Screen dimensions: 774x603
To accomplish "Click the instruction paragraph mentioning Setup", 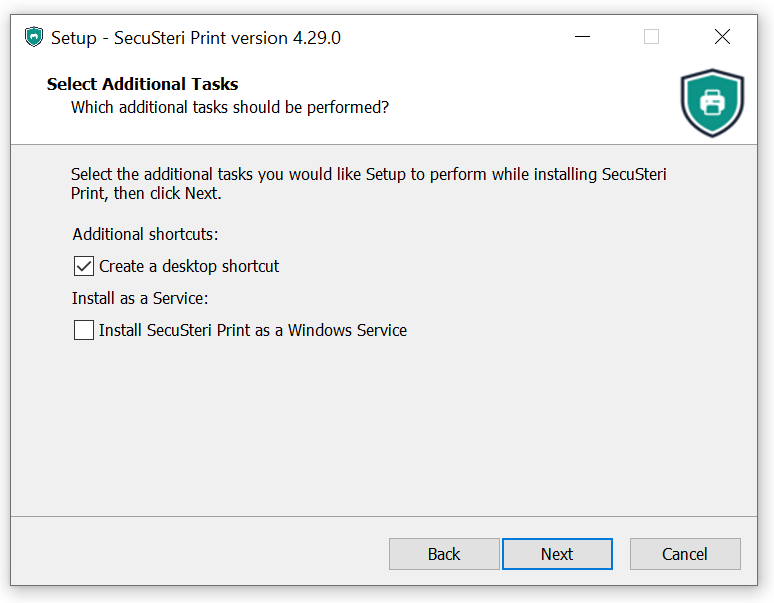I will 369,184.
